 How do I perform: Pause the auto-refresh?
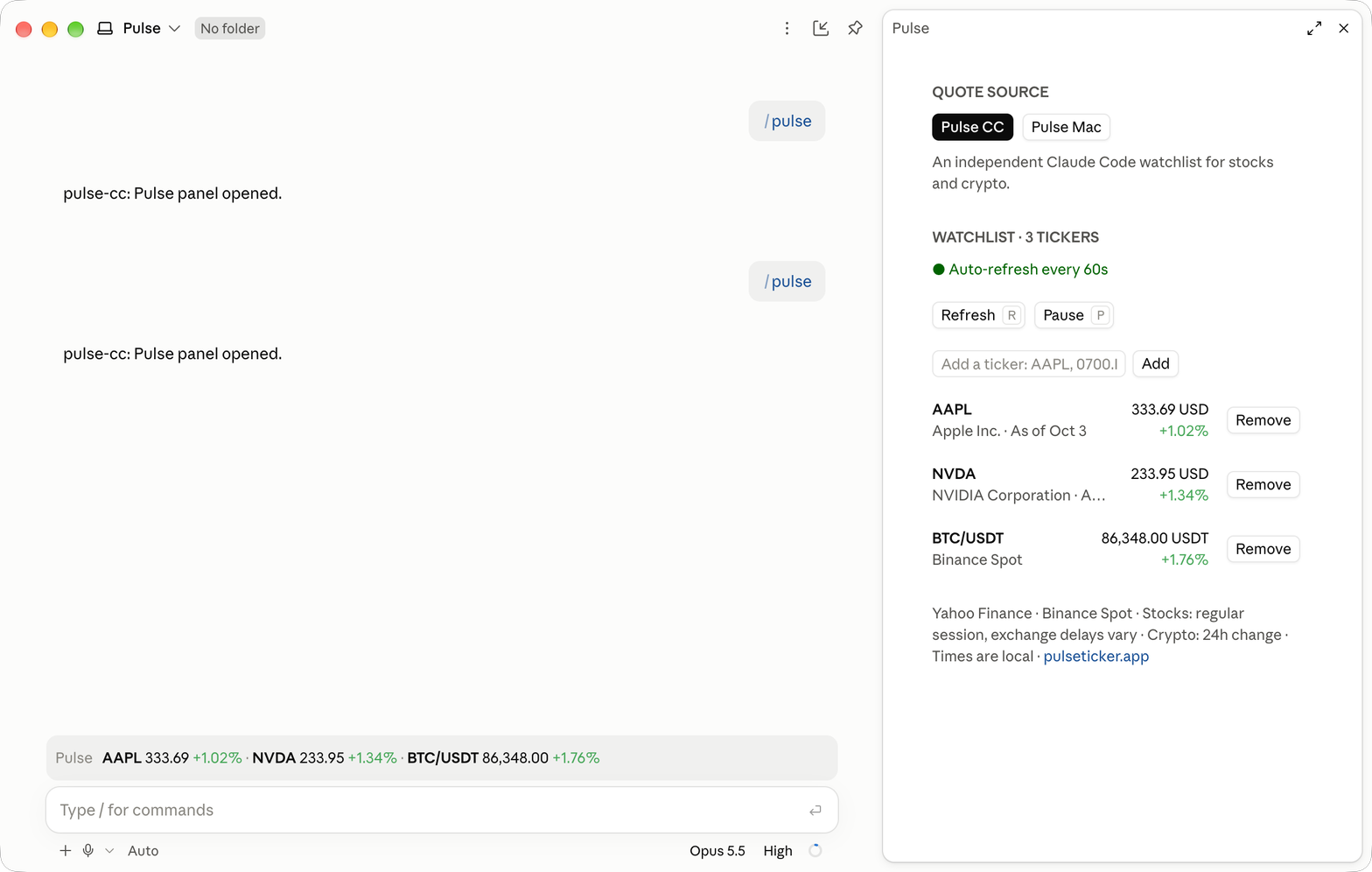[1074, 315]
